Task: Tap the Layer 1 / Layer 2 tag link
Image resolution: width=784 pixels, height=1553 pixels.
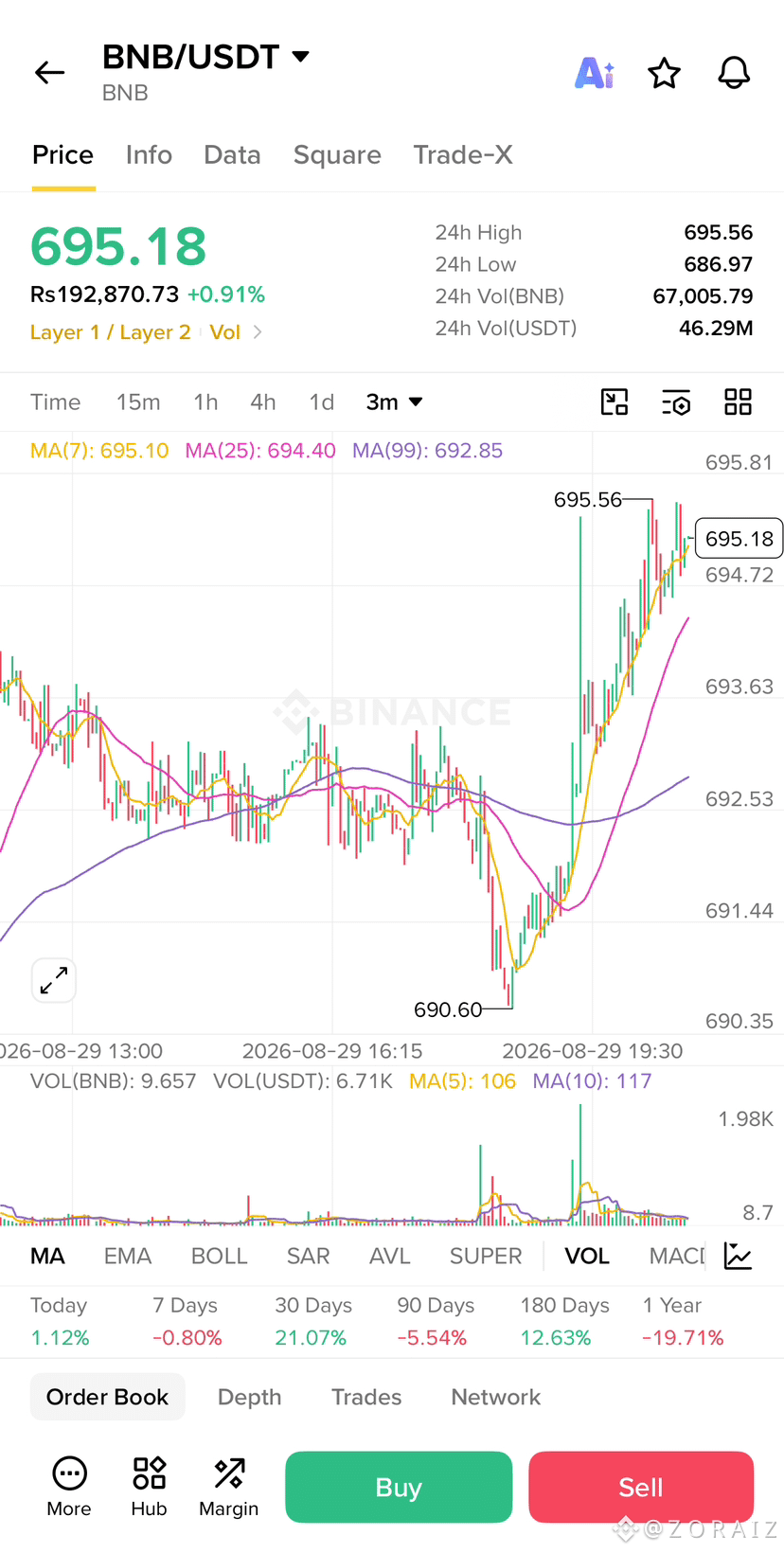Action: tap(110, 332)
